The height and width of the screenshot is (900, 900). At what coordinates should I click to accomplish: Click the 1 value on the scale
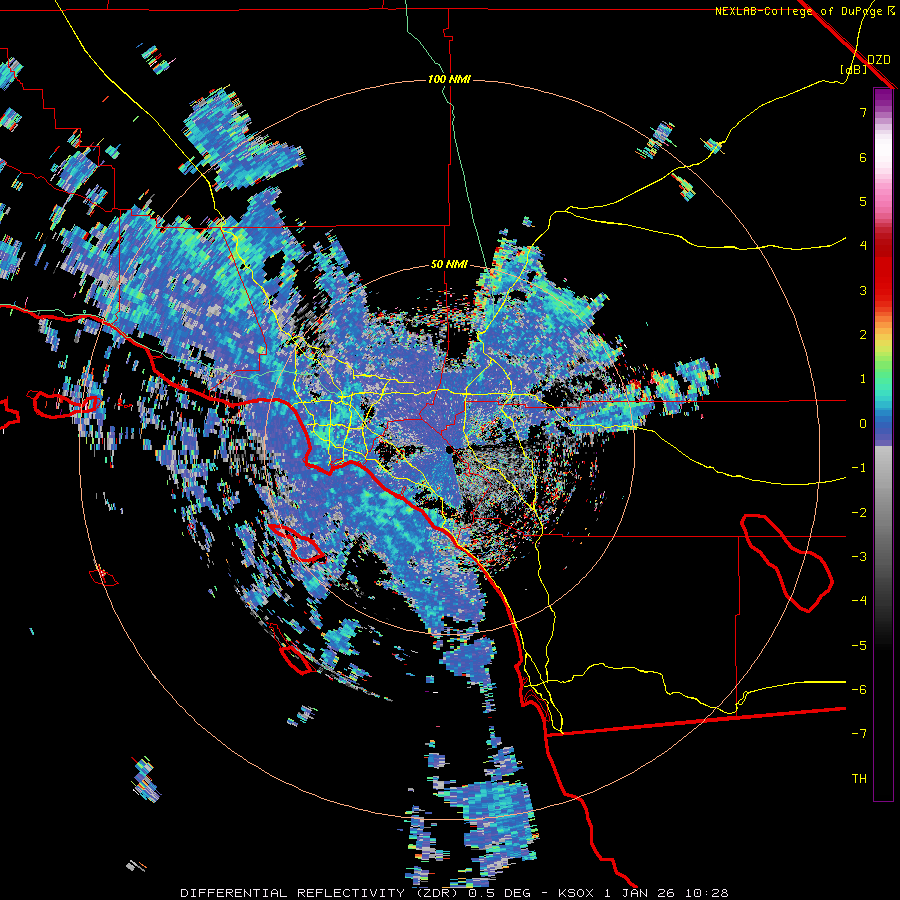tap(863, 379)
